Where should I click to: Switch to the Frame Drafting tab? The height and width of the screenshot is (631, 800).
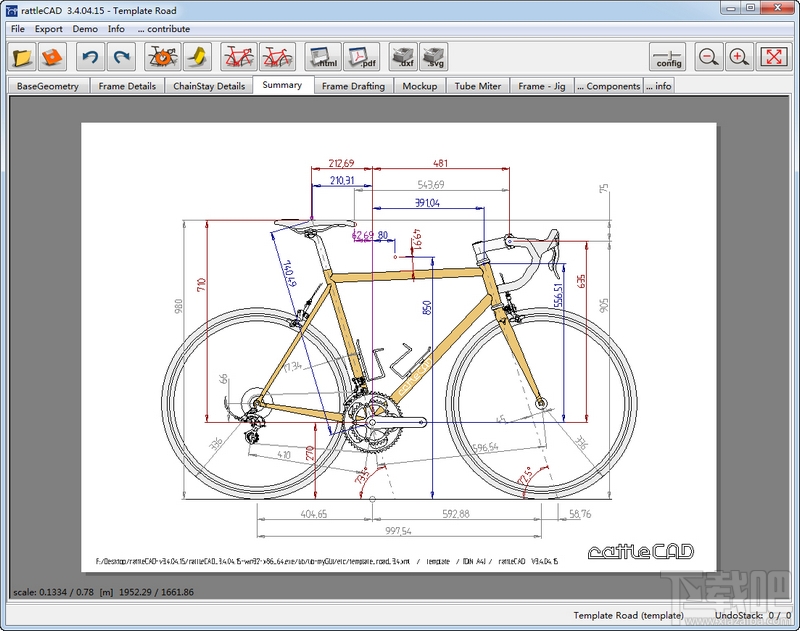click(x=353, y=86)
